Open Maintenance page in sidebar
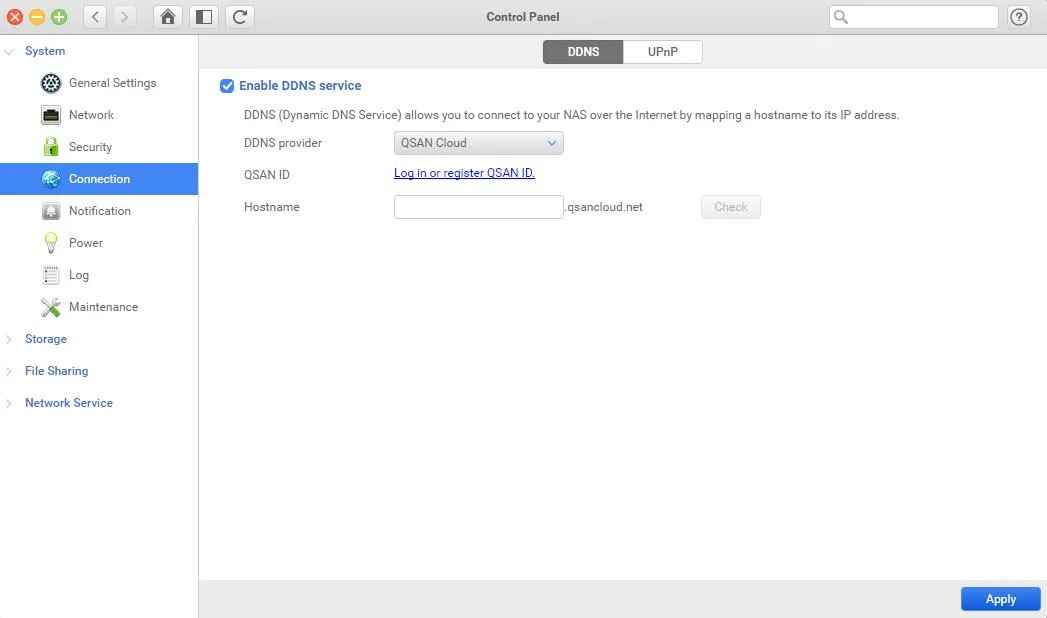The height and width of the screenshot is (618, 1047). (x=99, y=307)
